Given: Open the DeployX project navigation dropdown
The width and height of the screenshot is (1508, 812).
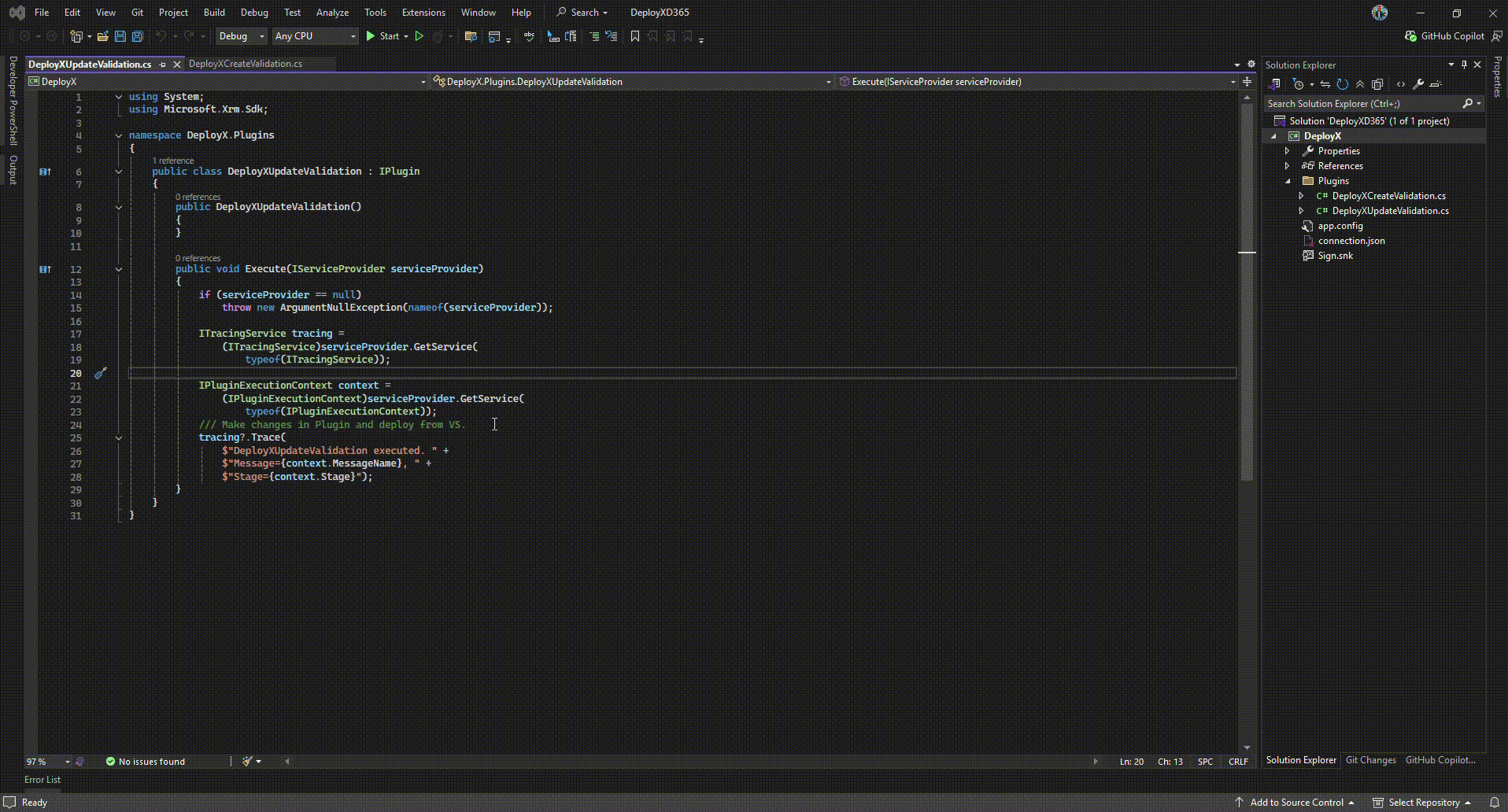Looking at the screenshot, I should click(x=227, y=82).
